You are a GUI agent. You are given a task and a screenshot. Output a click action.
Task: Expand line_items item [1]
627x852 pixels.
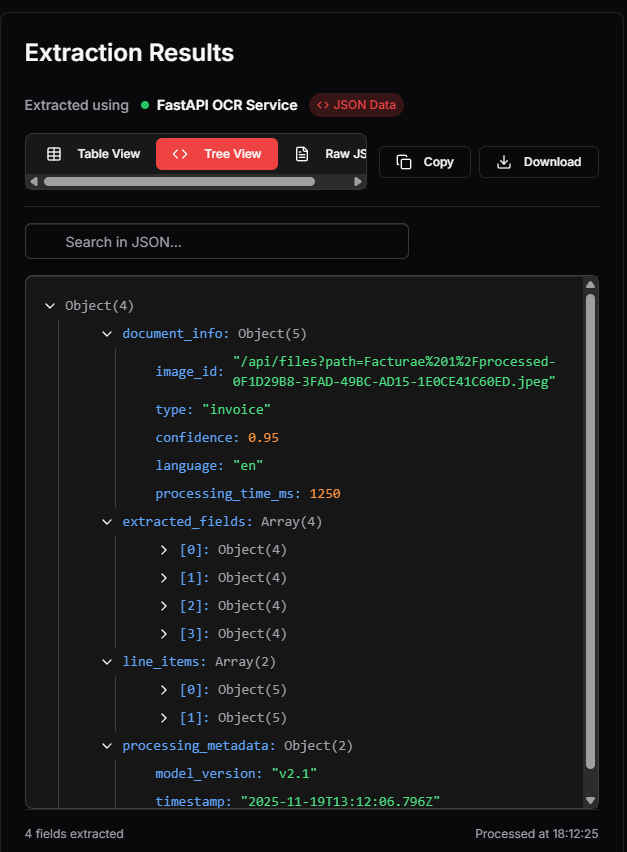[x=165, y=718]
